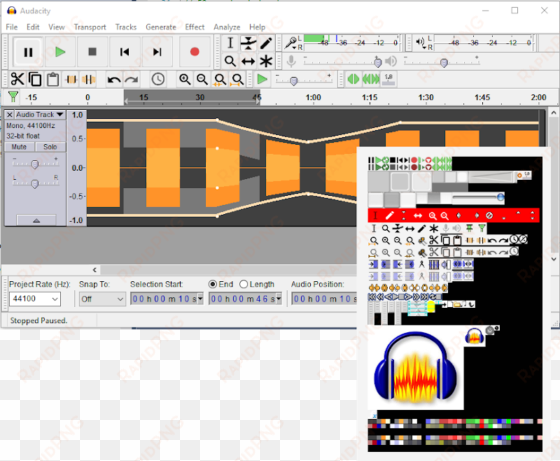Adjust the track gain slider
This screenshot has height=461, width=560.
tap(35, 164)
